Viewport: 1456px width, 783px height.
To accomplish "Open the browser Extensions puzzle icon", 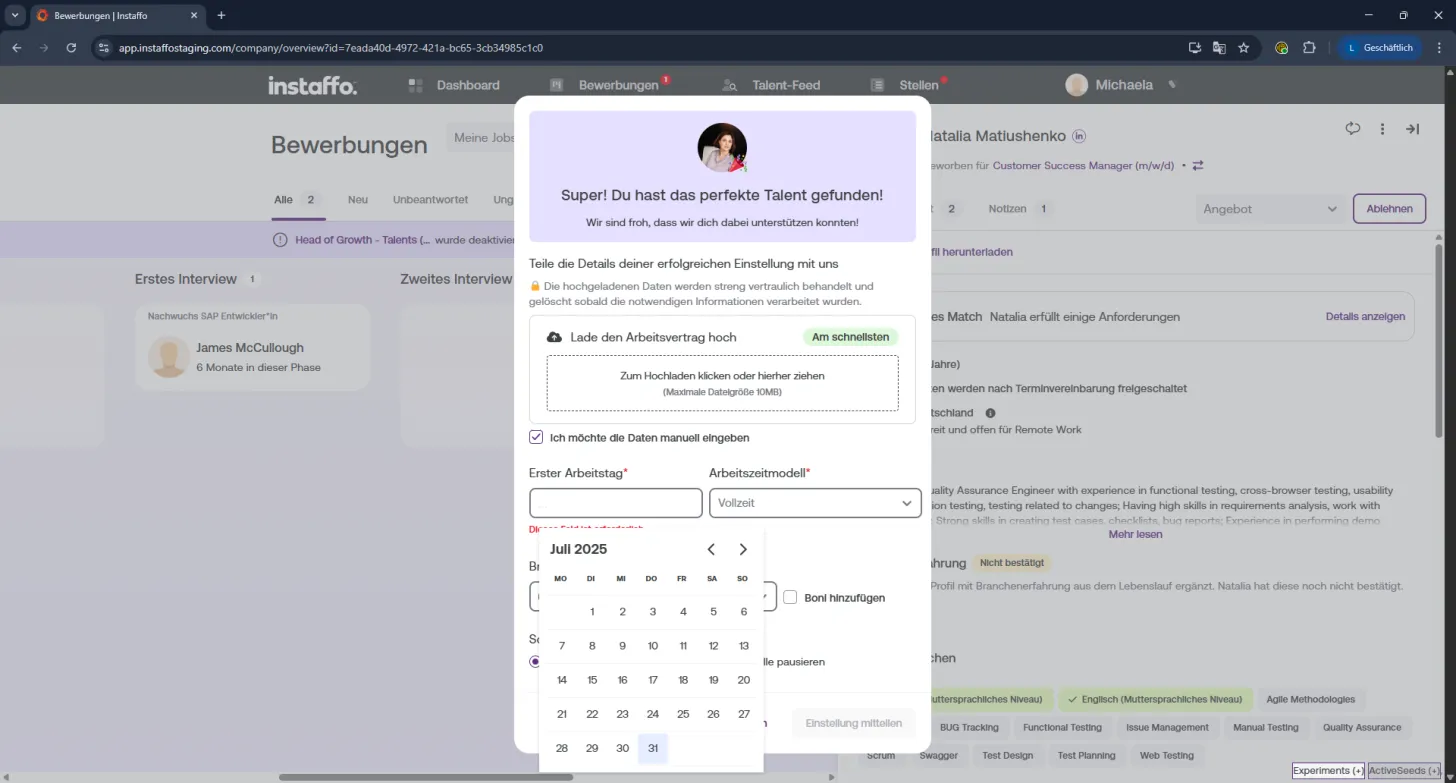I will [1309, 47].
